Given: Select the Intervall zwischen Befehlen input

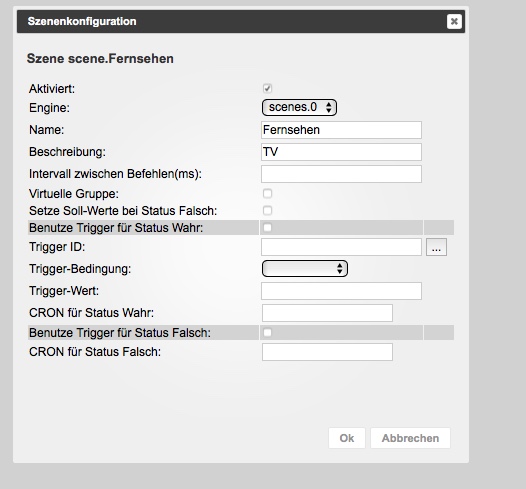Looking at the screenshot, I should [341, 174].
